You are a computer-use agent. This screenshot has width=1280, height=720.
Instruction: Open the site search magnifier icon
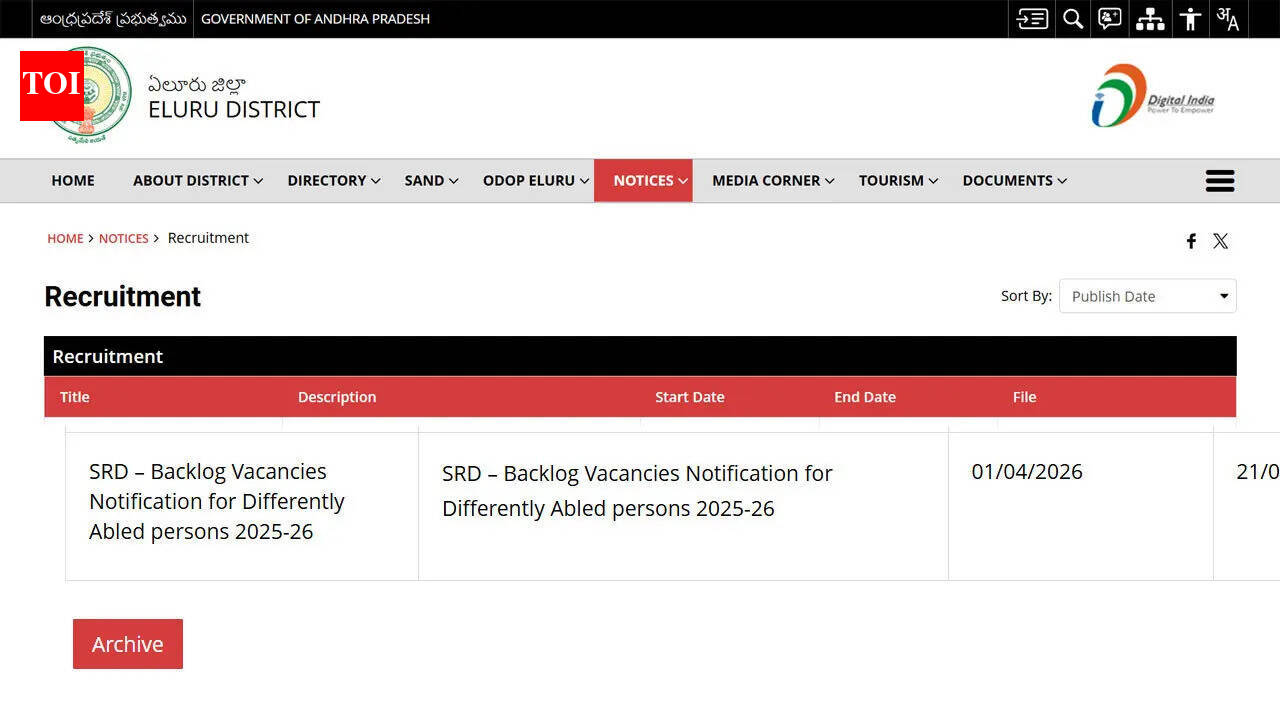tap(1072, 19)
